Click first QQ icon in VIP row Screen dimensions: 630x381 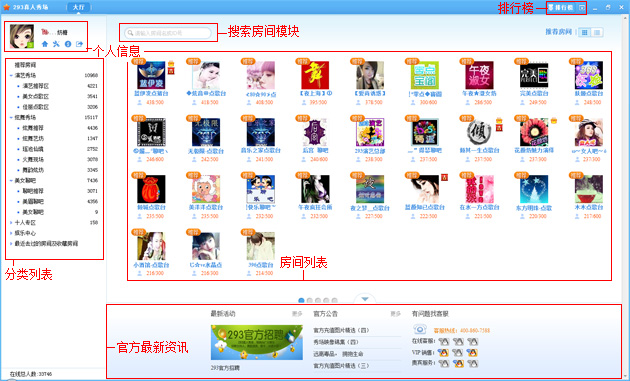[x=443, y=352]
